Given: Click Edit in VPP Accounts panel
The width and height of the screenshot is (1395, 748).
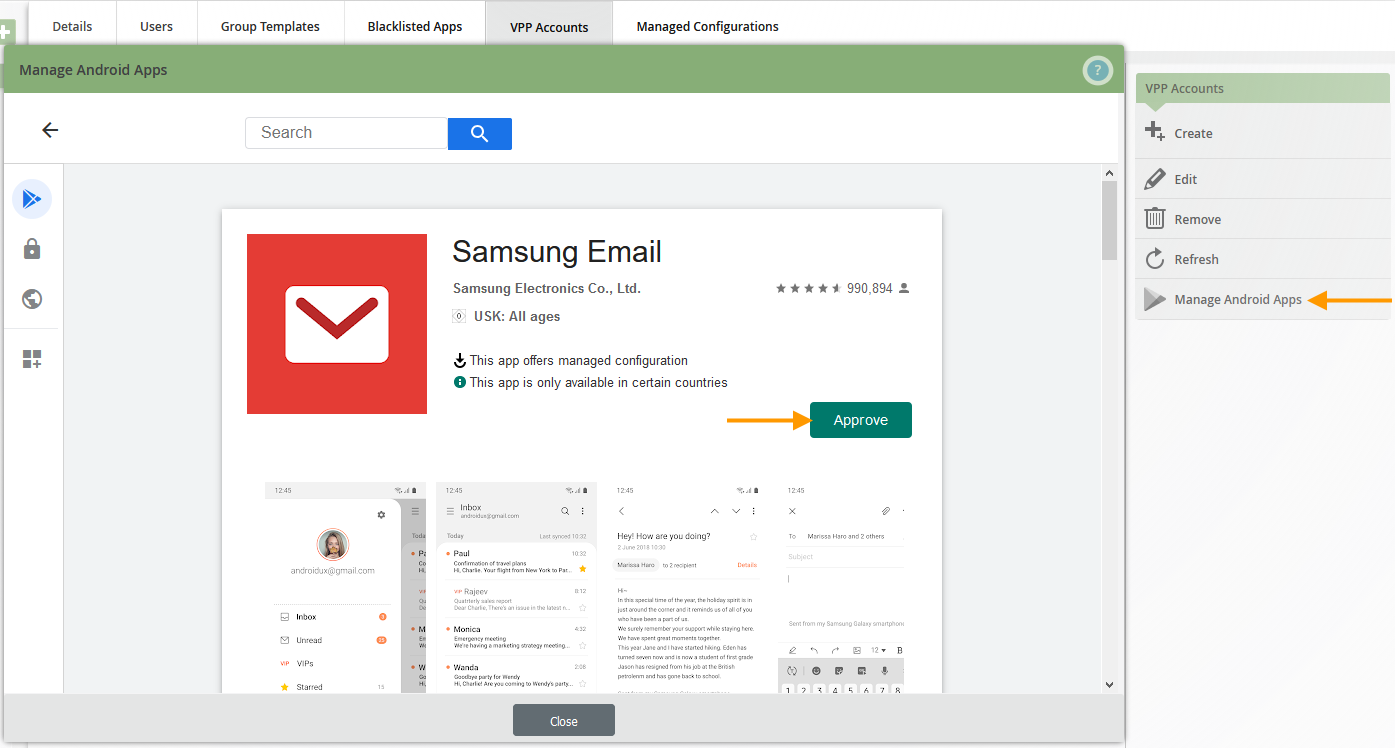Looking at the screenshot, I should 1185,179.
